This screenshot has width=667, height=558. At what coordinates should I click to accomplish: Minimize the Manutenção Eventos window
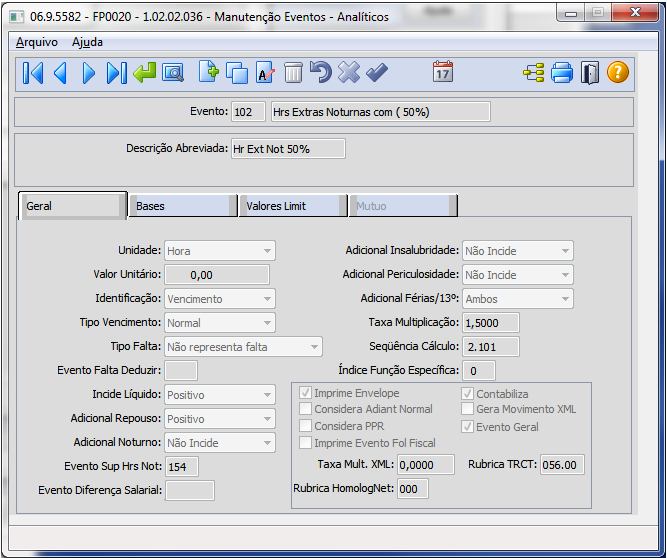(571, 13)
